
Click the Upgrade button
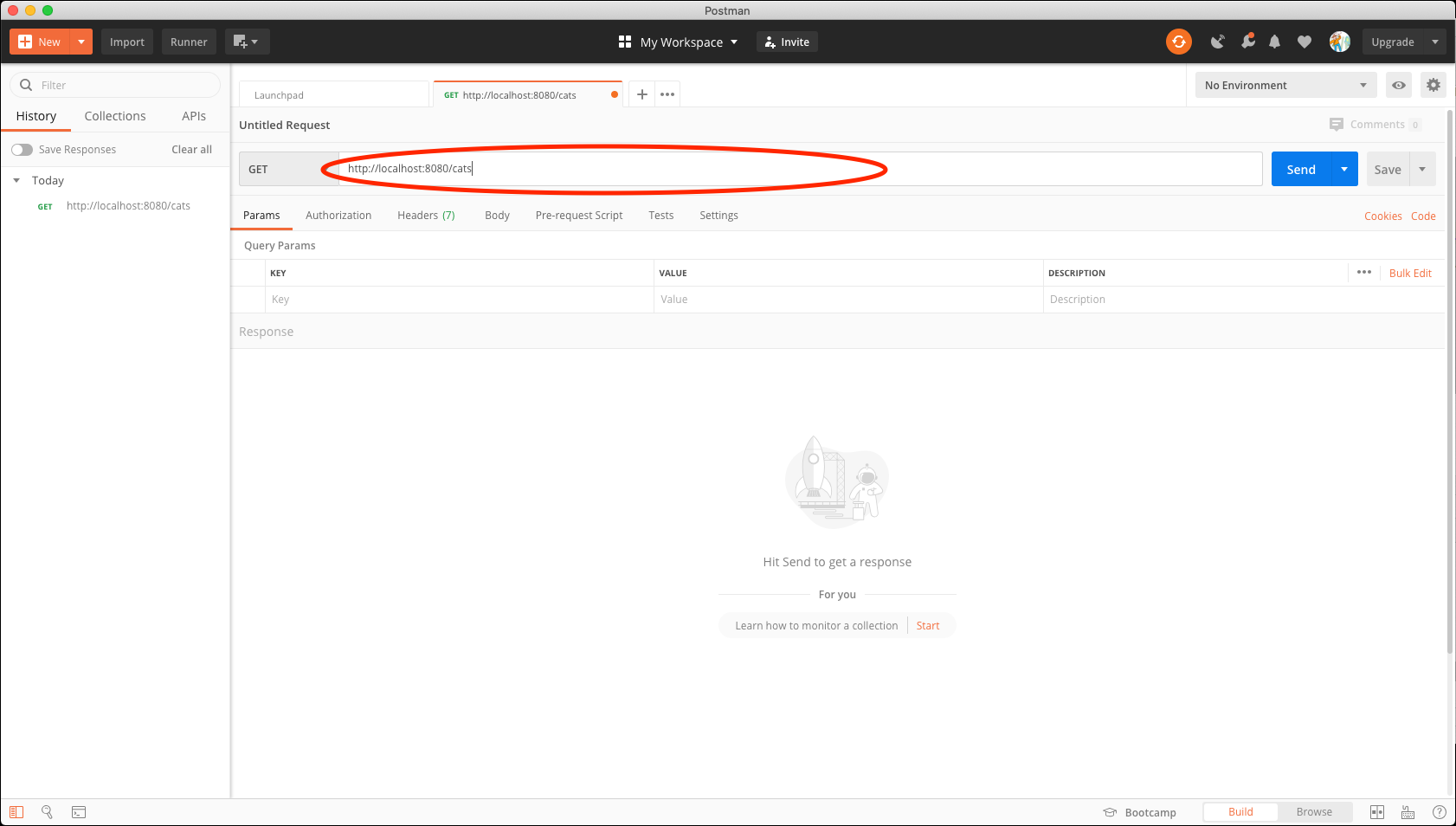pyautogui.click(x=1393, y=42)
